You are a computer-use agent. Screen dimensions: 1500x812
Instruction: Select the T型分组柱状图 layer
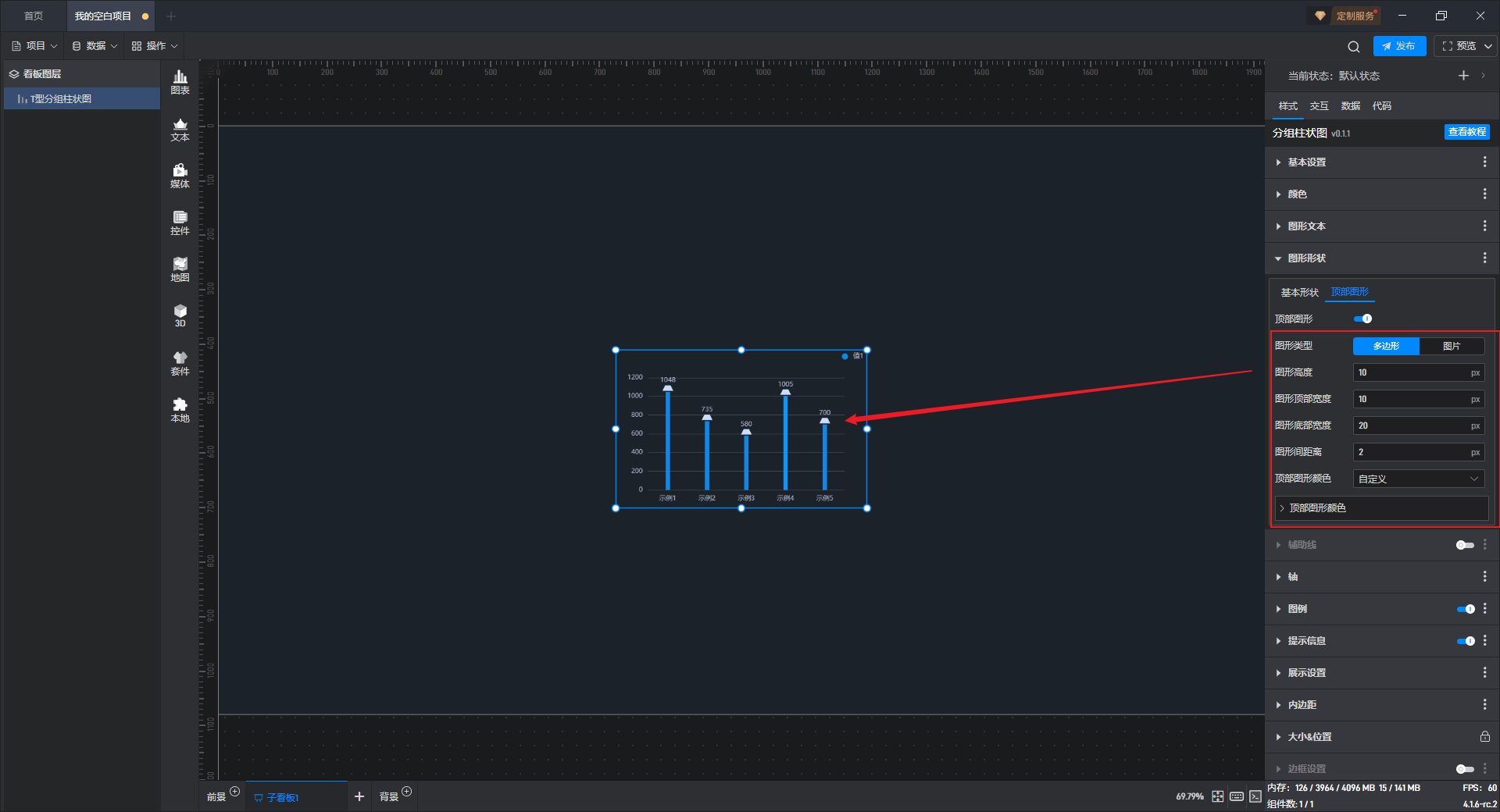82,99
